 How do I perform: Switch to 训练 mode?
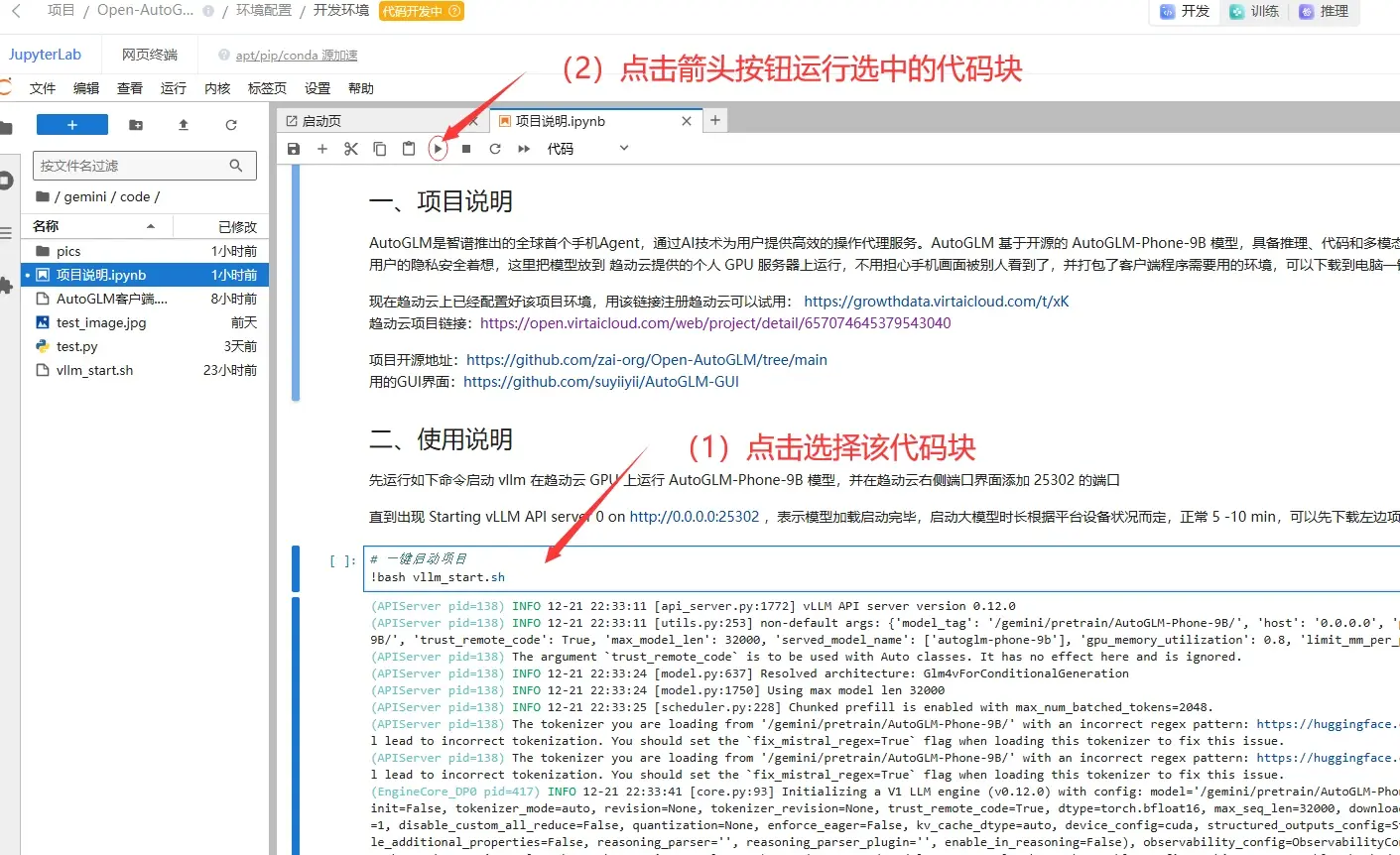(1254, 11)
